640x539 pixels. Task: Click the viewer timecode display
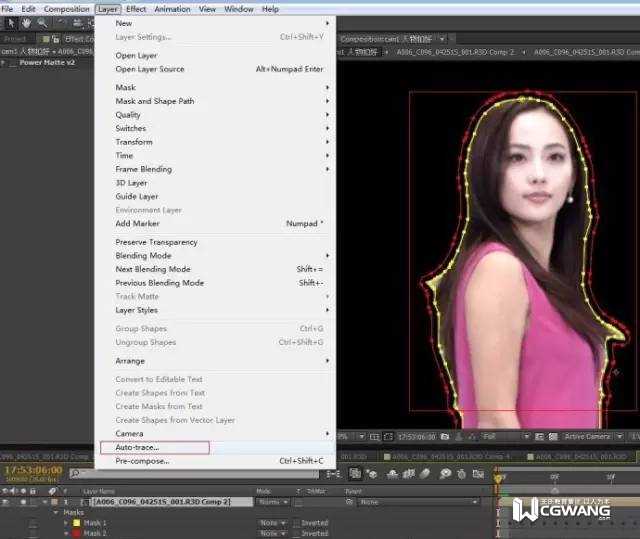417,437
